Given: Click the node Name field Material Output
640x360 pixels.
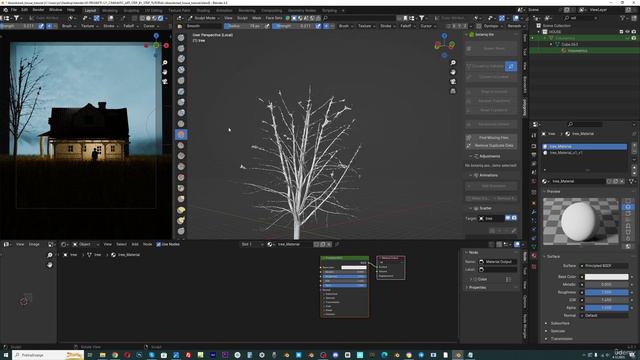Looking at the screenshot, I should point(498,262).
